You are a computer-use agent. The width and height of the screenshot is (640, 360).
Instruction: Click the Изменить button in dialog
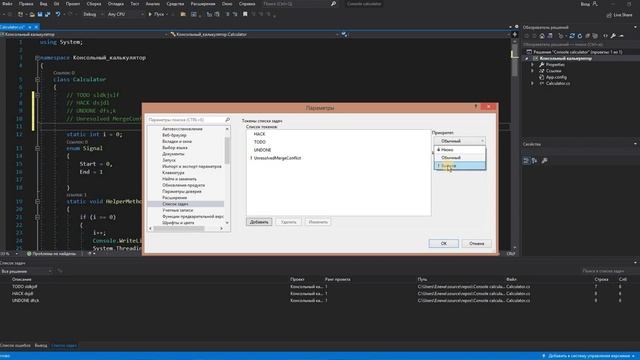pyautogui.click(x=318, y=222)
